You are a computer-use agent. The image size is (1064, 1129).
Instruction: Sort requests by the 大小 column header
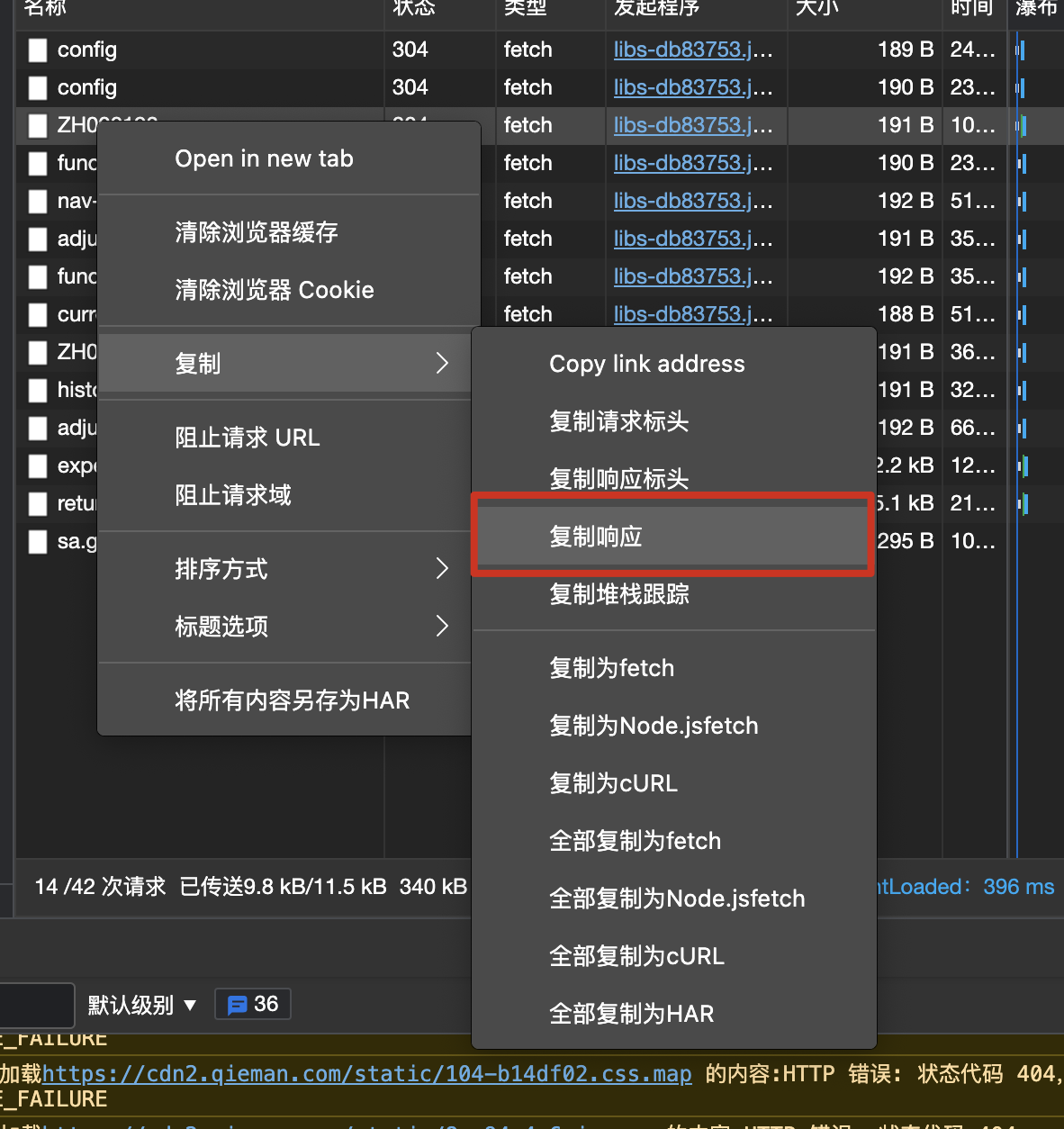coord(815,11)
